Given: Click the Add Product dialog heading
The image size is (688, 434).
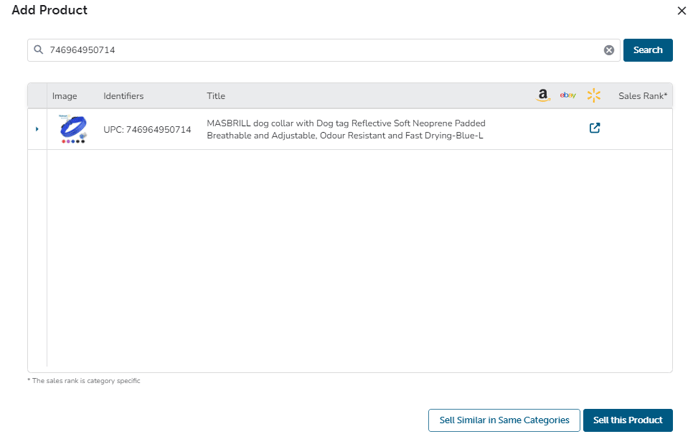Looking at the screenshot, I should coord(50,10).
